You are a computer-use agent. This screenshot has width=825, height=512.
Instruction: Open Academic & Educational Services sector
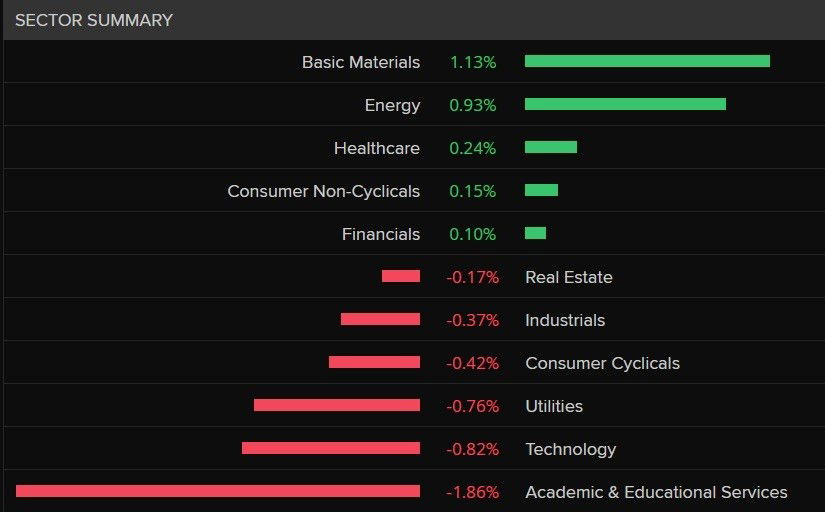[x=656, y=492]
